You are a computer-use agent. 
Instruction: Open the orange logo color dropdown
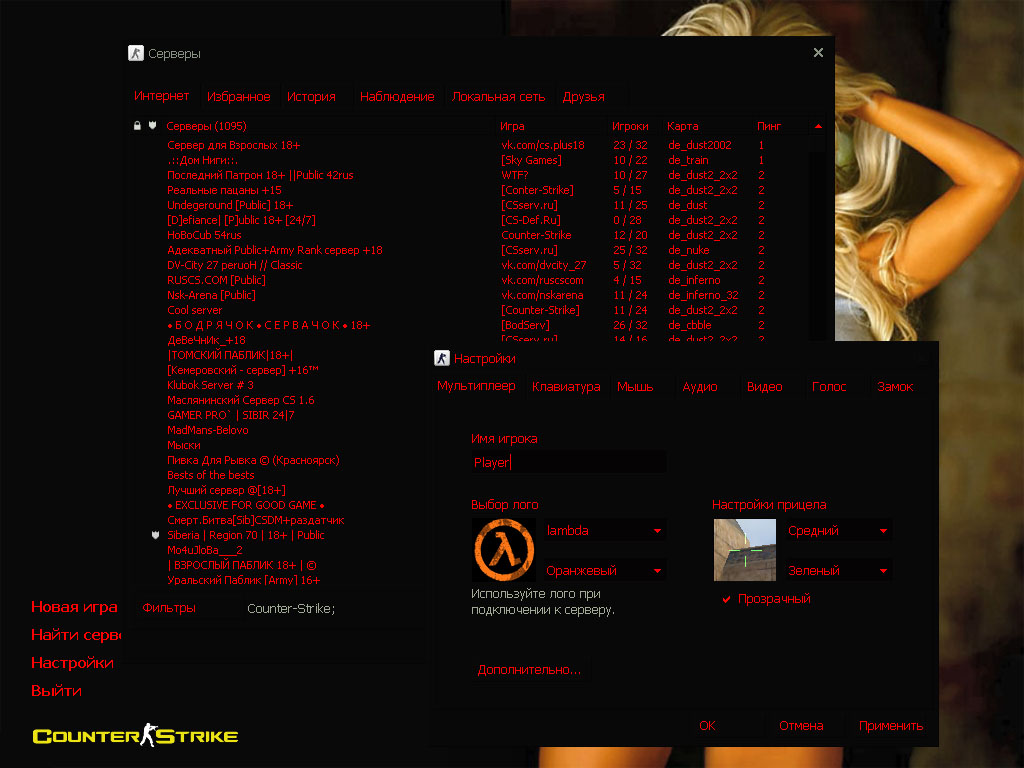604,571
